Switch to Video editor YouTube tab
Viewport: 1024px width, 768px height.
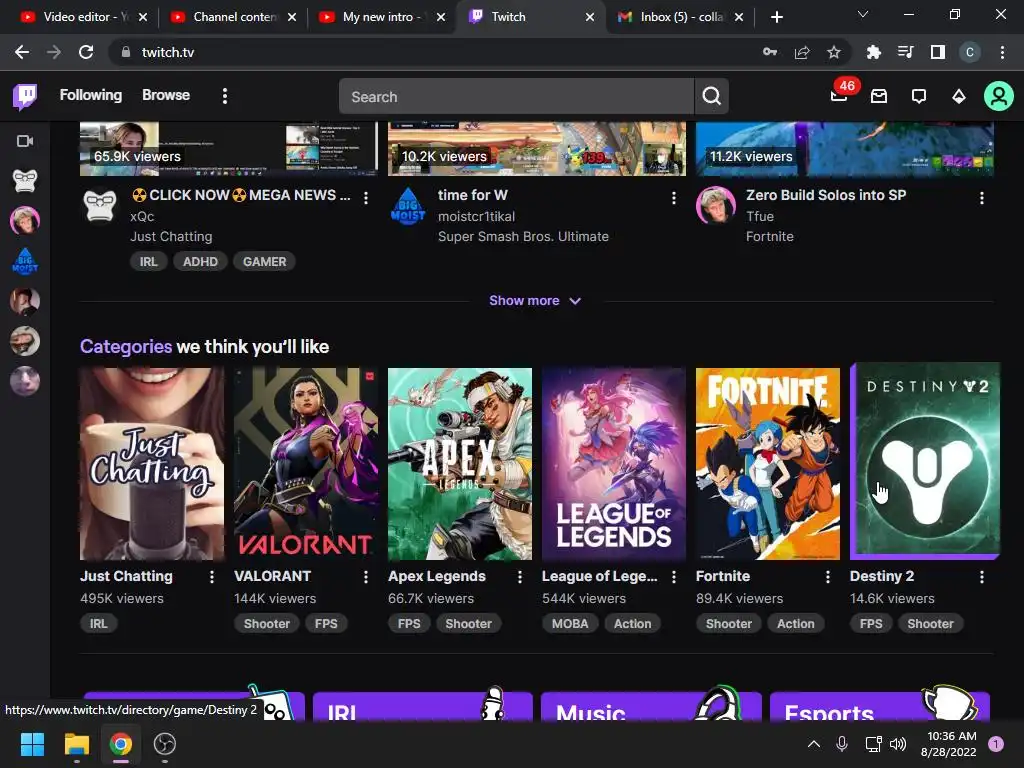pyautogui.click(x=83, y=17)
